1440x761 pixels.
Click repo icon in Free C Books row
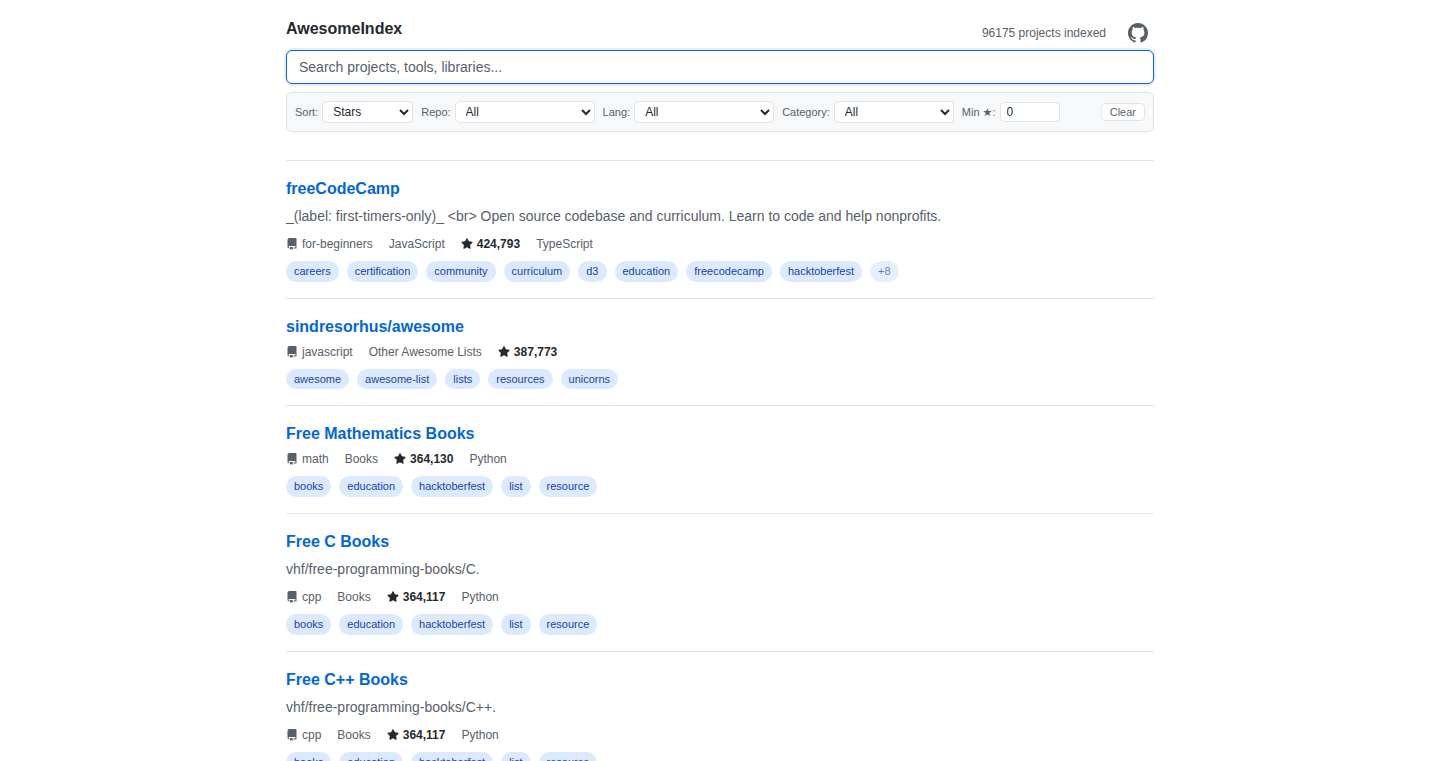[x=292, y=597]
